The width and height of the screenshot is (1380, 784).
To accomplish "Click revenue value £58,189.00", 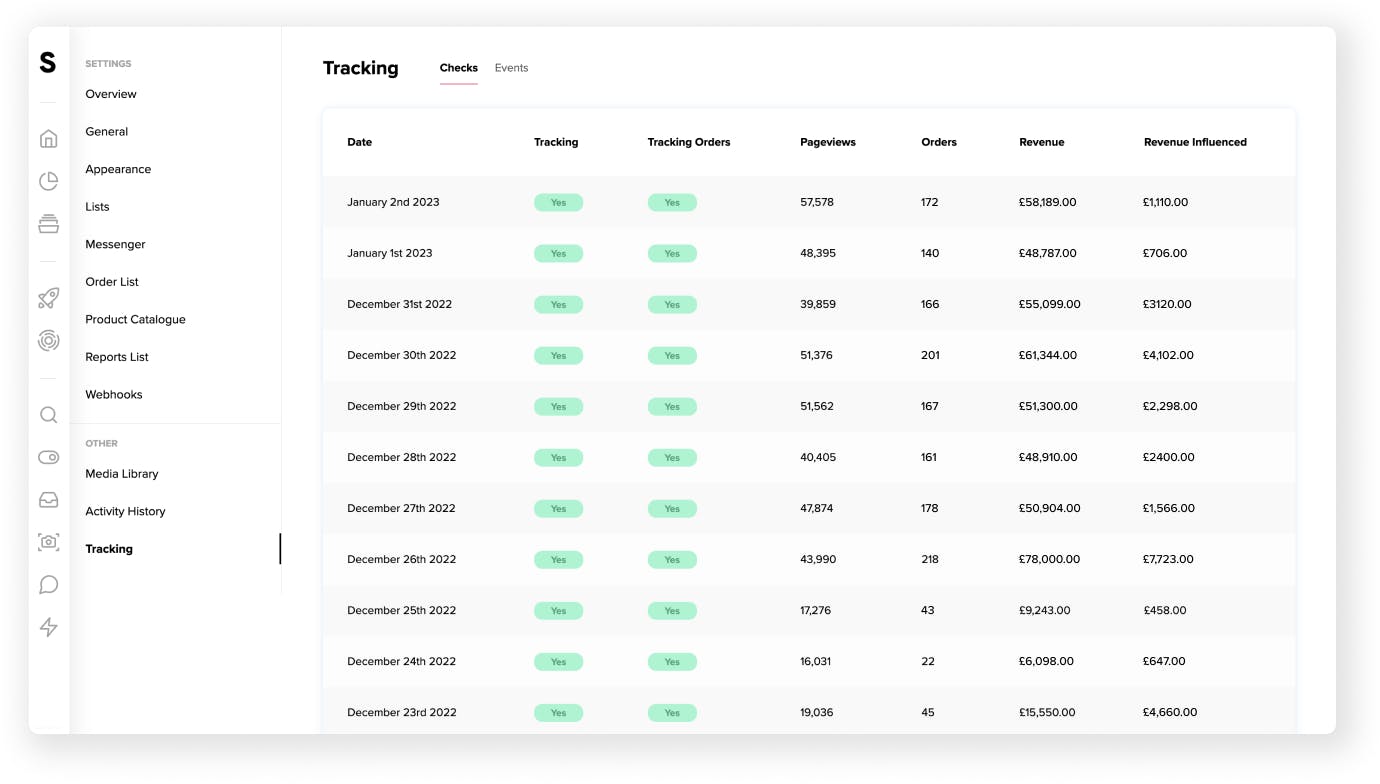I will (1048, 202).
